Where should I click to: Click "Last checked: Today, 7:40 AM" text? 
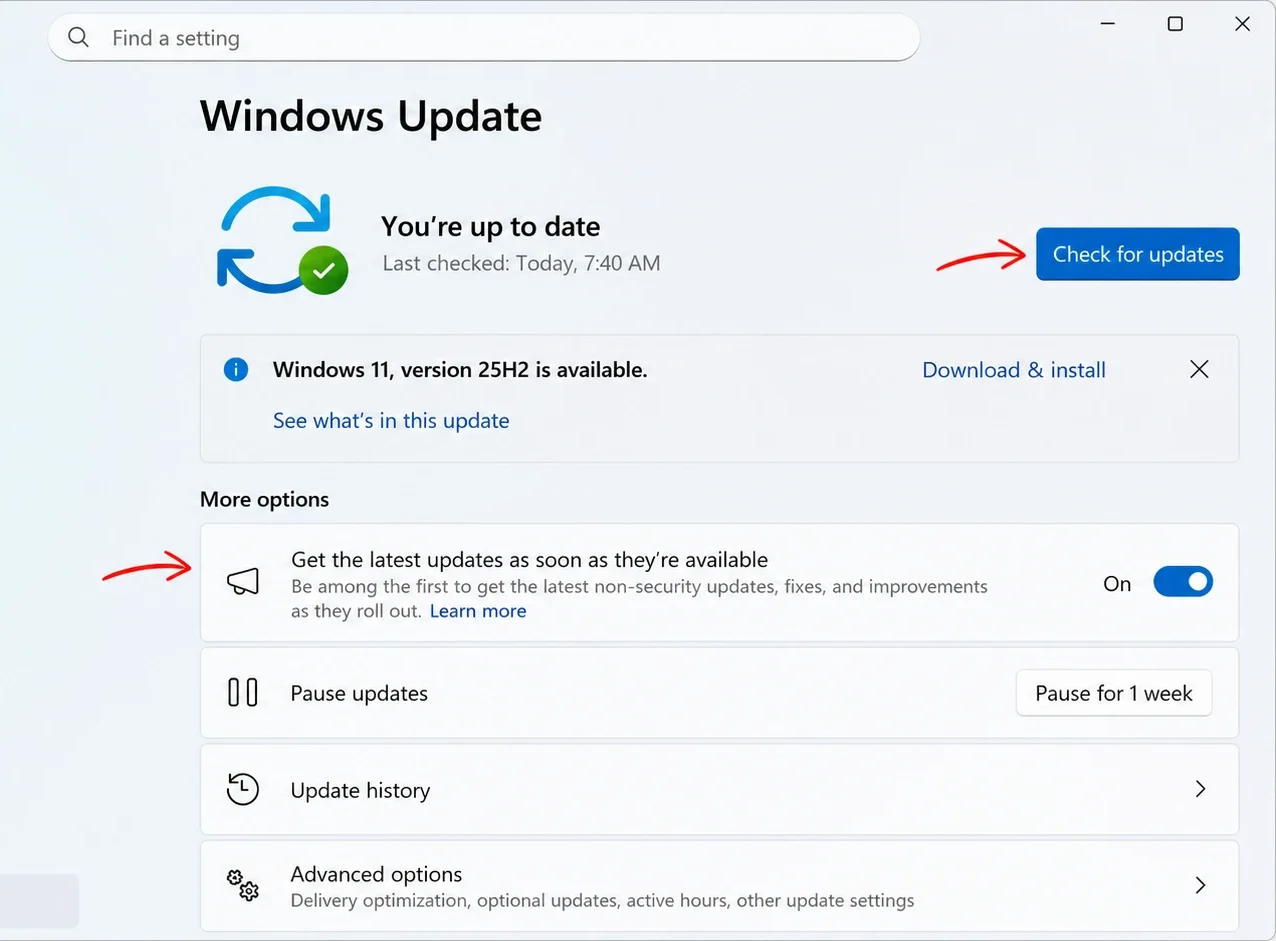(522, 264)
